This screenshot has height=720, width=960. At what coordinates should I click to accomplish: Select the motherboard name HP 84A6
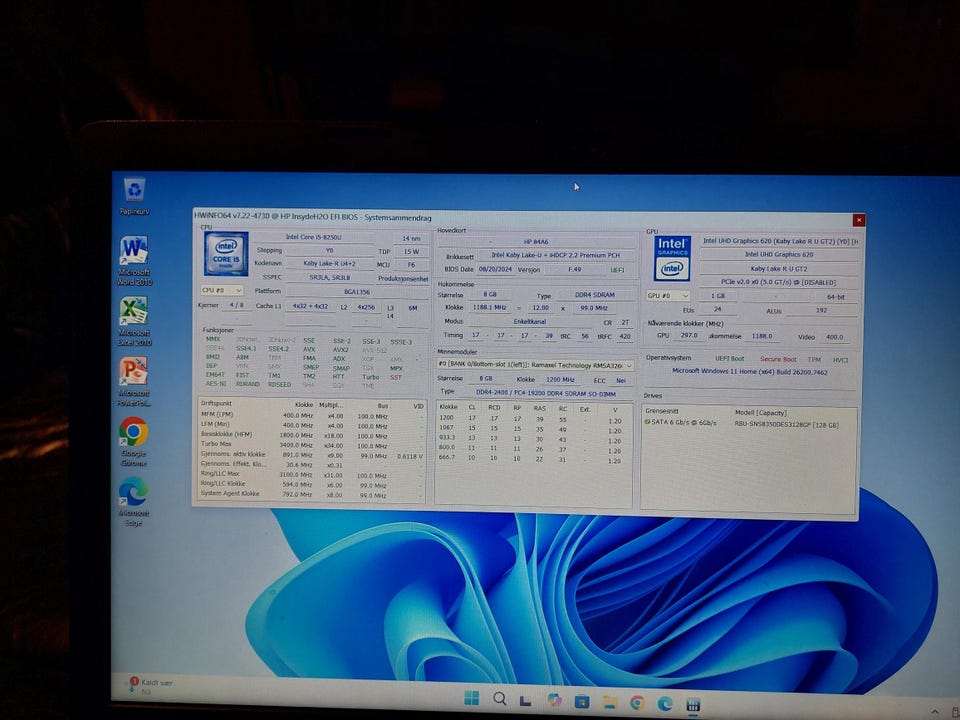point(536,242)
